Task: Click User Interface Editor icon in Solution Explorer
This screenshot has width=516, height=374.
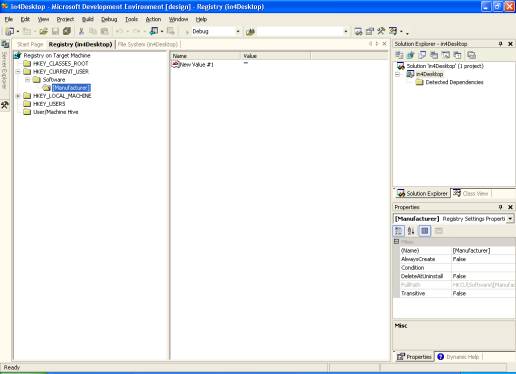Action: click(x=434, y=55)
